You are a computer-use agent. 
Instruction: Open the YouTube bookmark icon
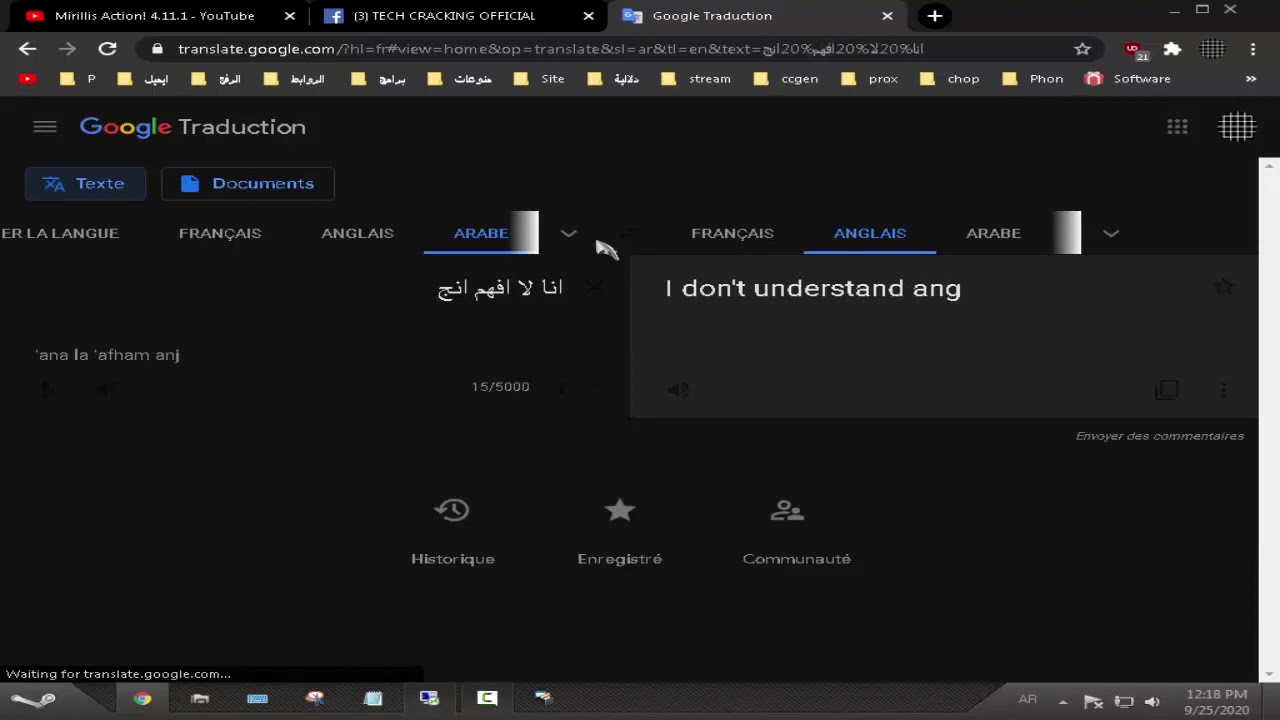coord(27,79)
